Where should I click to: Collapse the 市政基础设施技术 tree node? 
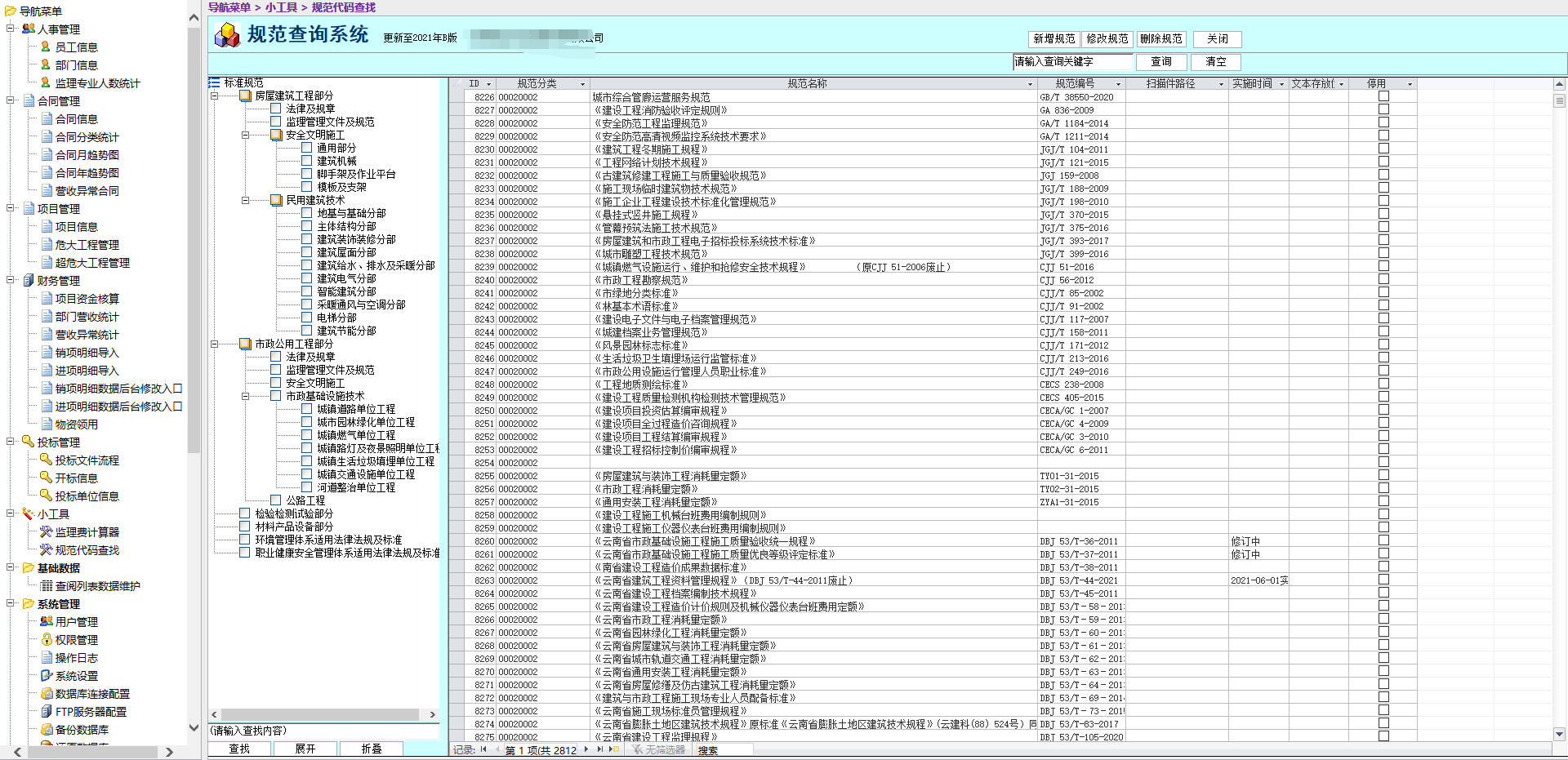click(245, 396)
